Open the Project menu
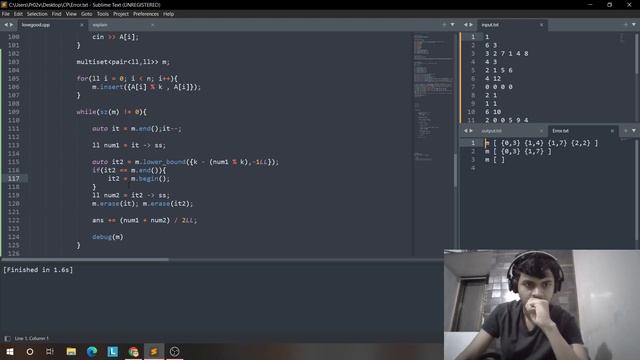 click(x=121, y=14)
